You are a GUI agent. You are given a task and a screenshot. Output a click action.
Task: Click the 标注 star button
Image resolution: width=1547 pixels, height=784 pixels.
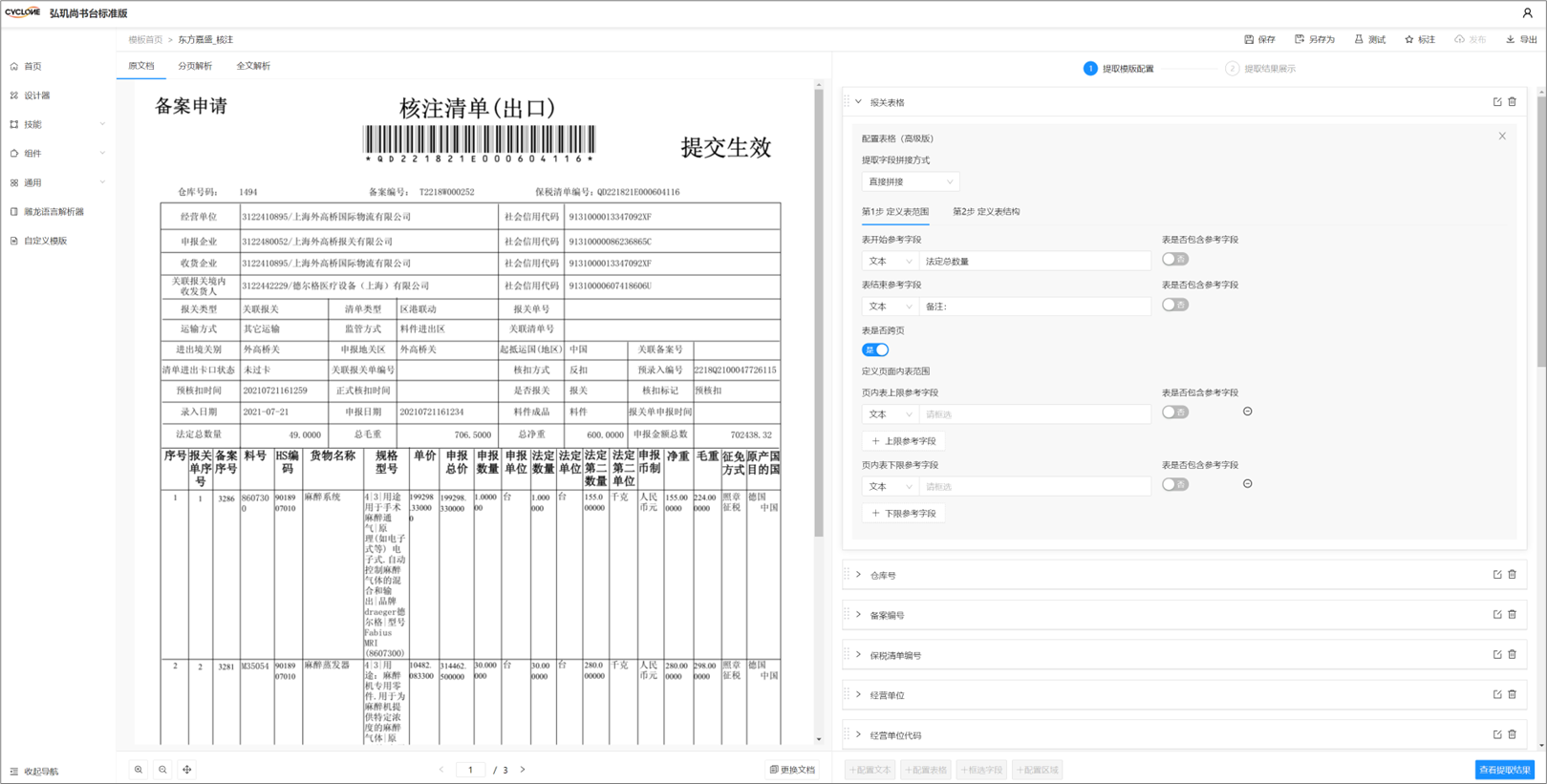pyautogui.click(x=1420, y=39)
